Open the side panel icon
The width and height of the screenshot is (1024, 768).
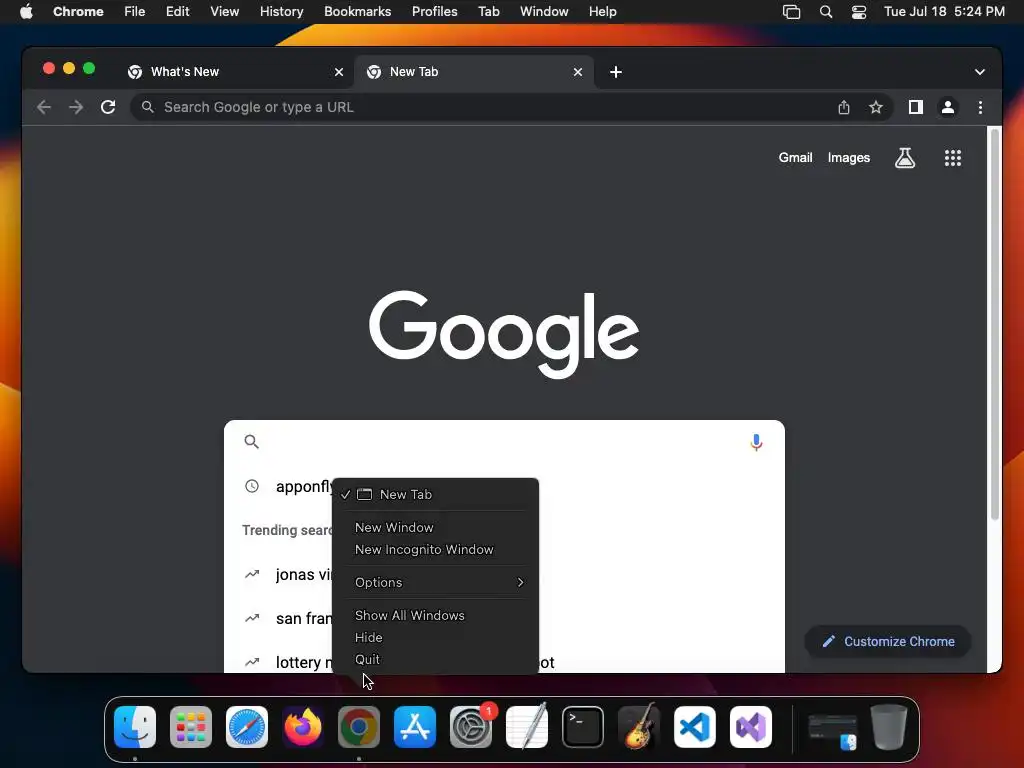click(x=916, y=107)
